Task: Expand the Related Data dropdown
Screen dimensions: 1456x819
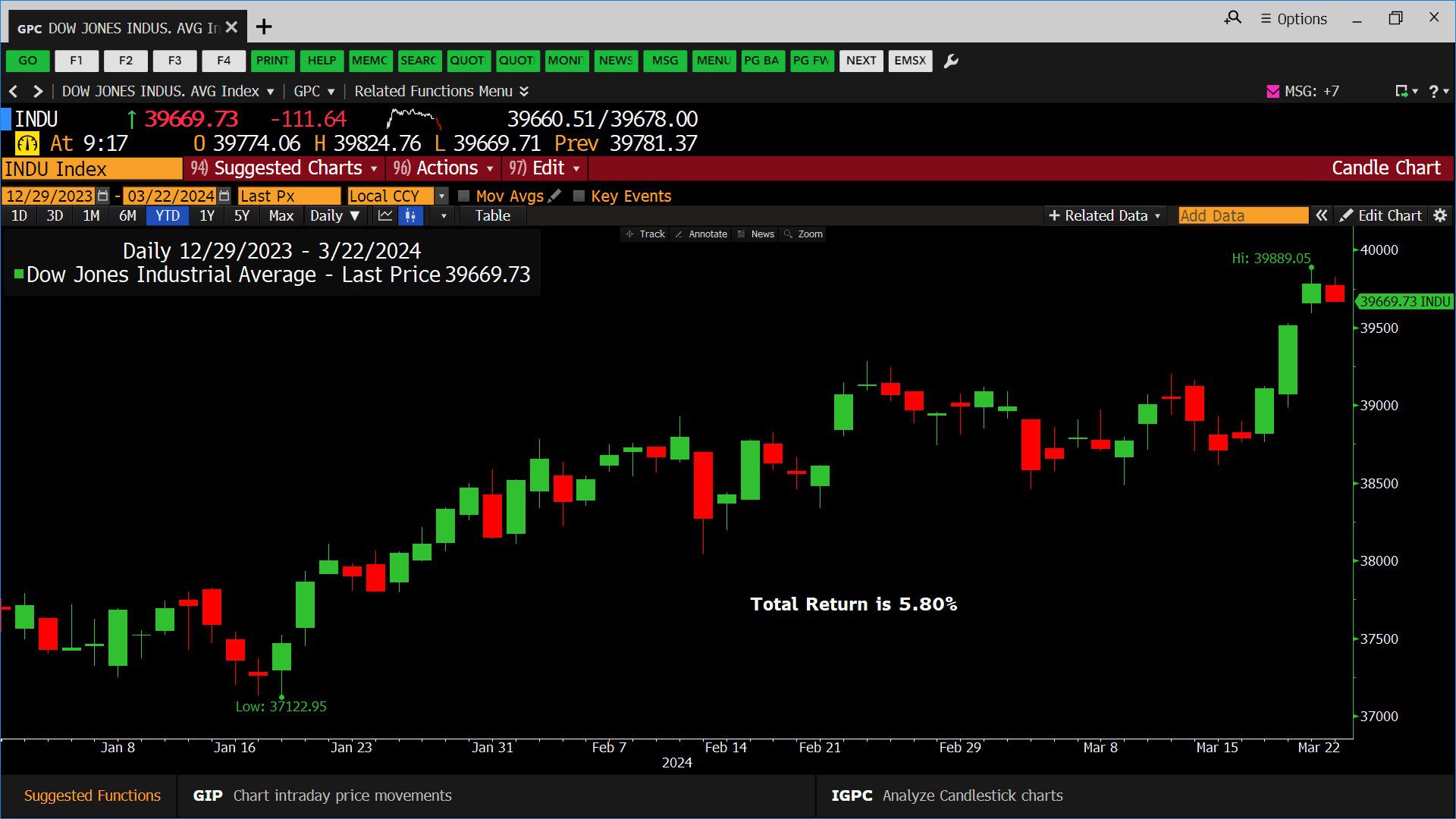Action: 1104,215
